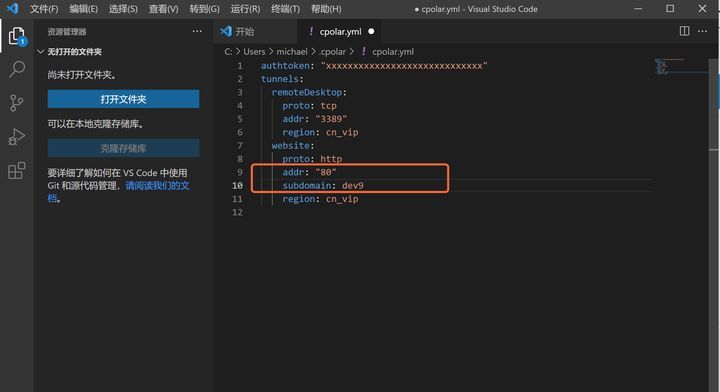
Task: Click the VS Code logo in title bar
Action: [12, 8]
